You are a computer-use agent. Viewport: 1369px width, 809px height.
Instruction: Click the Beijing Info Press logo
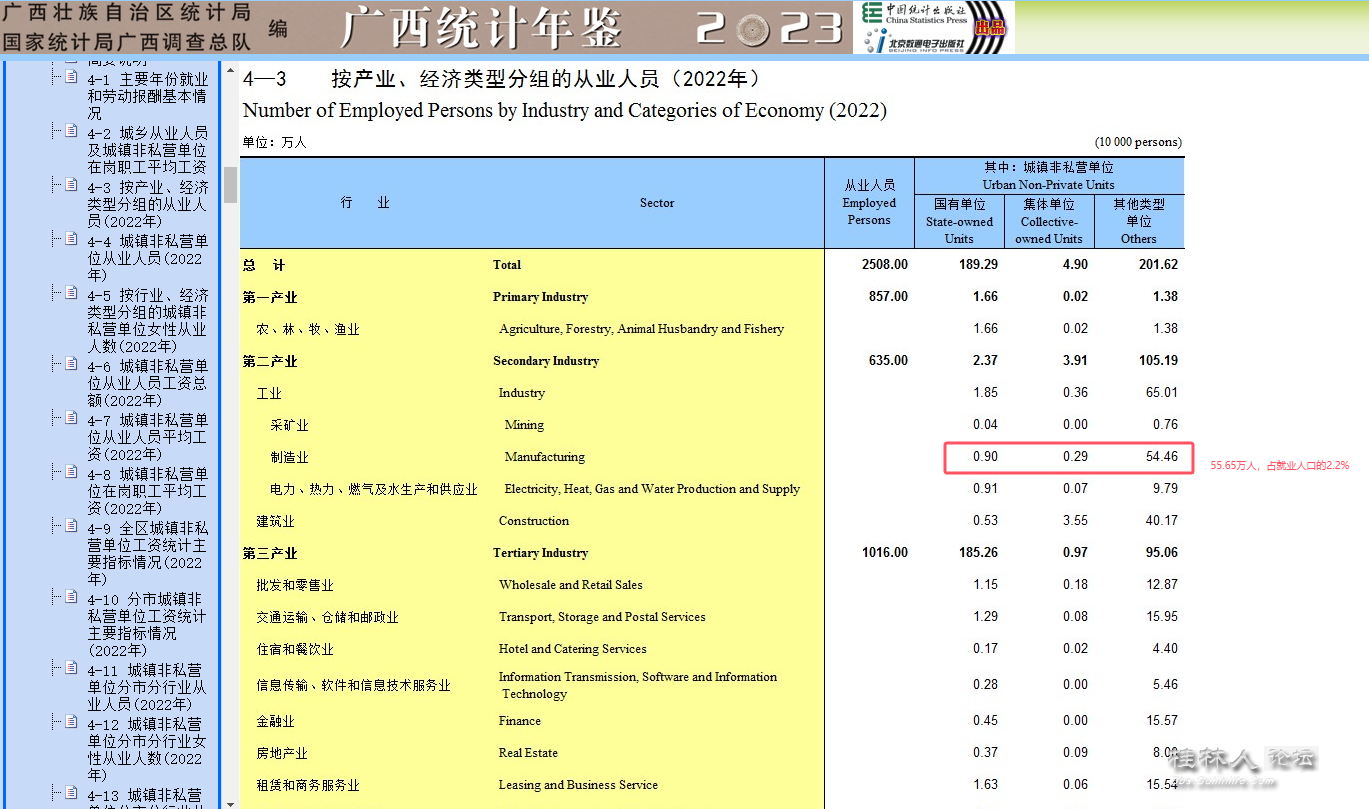[916, 41]
